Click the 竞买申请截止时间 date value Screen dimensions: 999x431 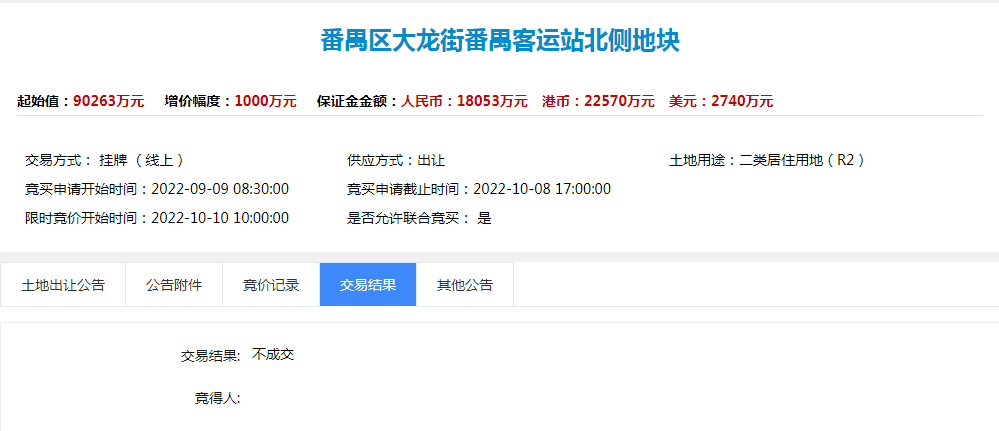coord(542,189)
